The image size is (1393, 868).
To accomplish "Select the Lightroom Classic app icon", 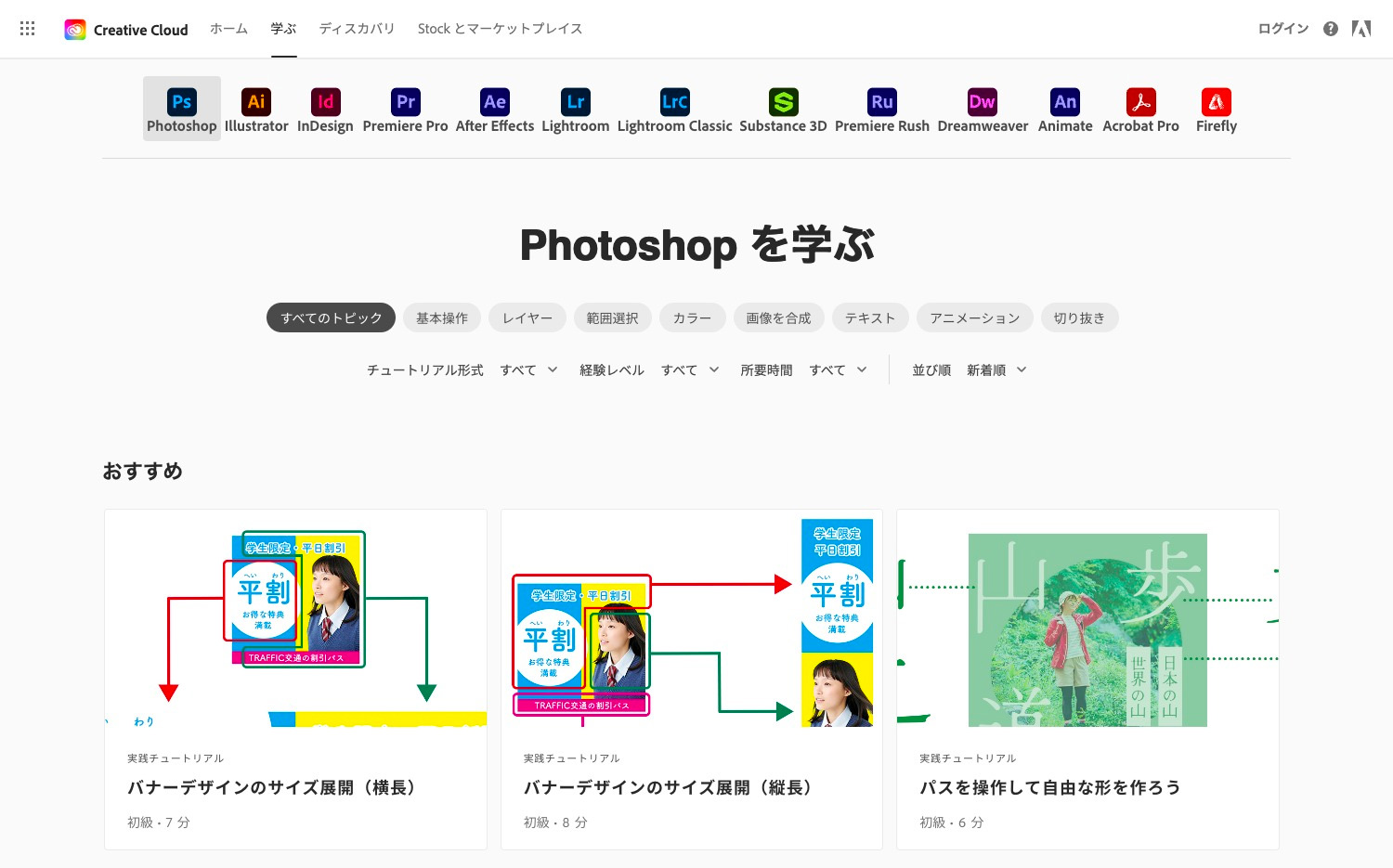I will pyautogui.click(x=675, y=102).
